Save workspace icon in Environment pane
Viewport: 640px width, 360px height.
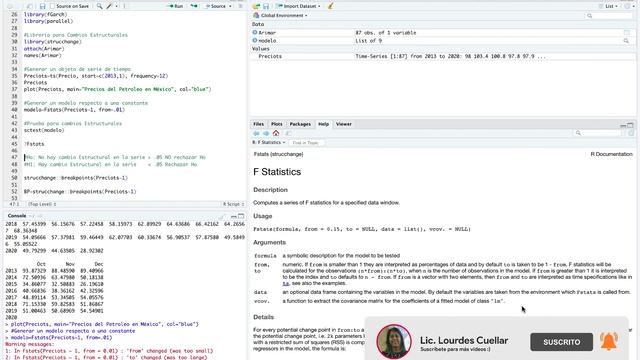point(266,6)
